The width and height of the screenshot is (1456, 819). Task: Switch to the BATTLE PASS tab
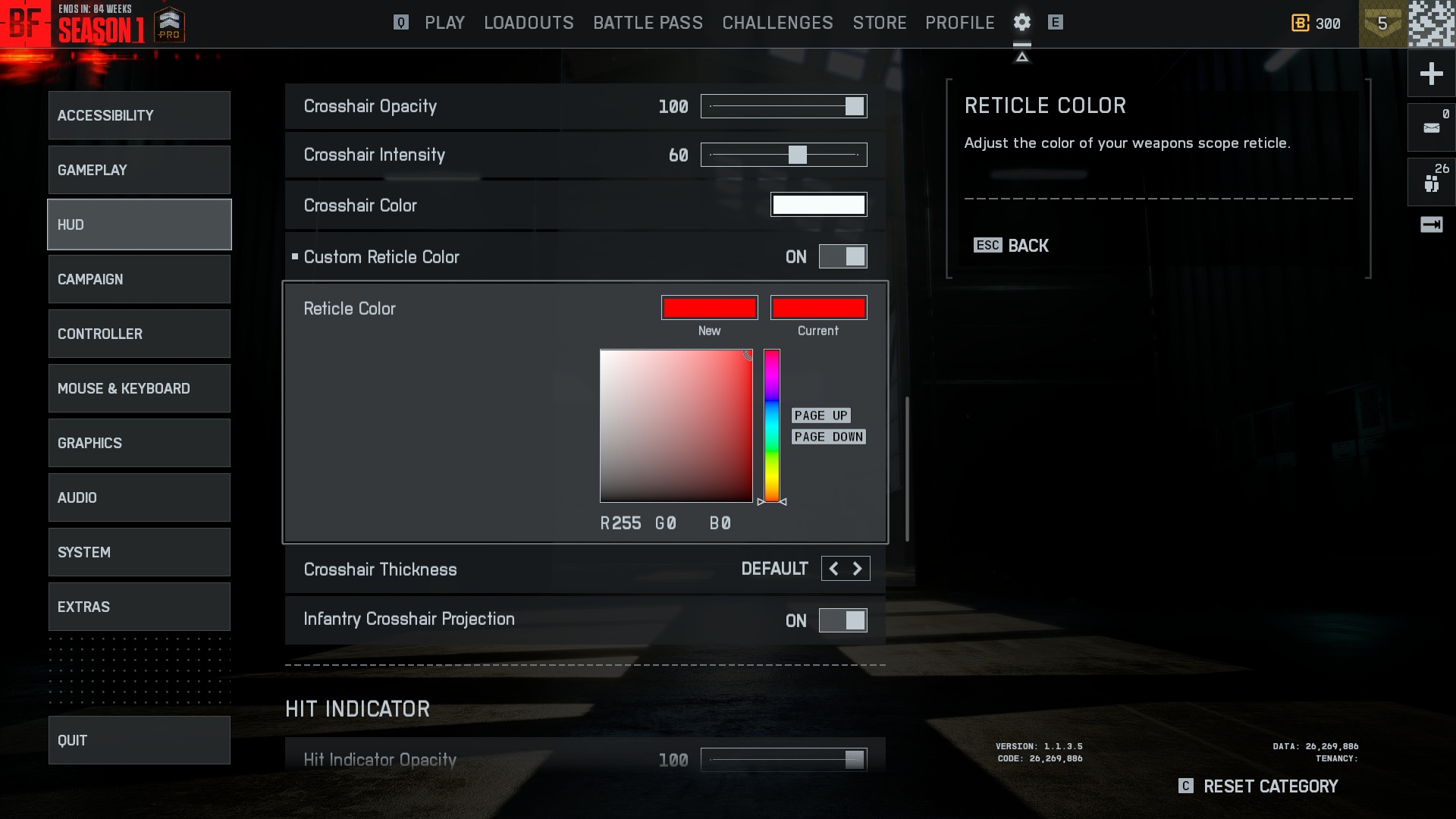tap(648, 23)
